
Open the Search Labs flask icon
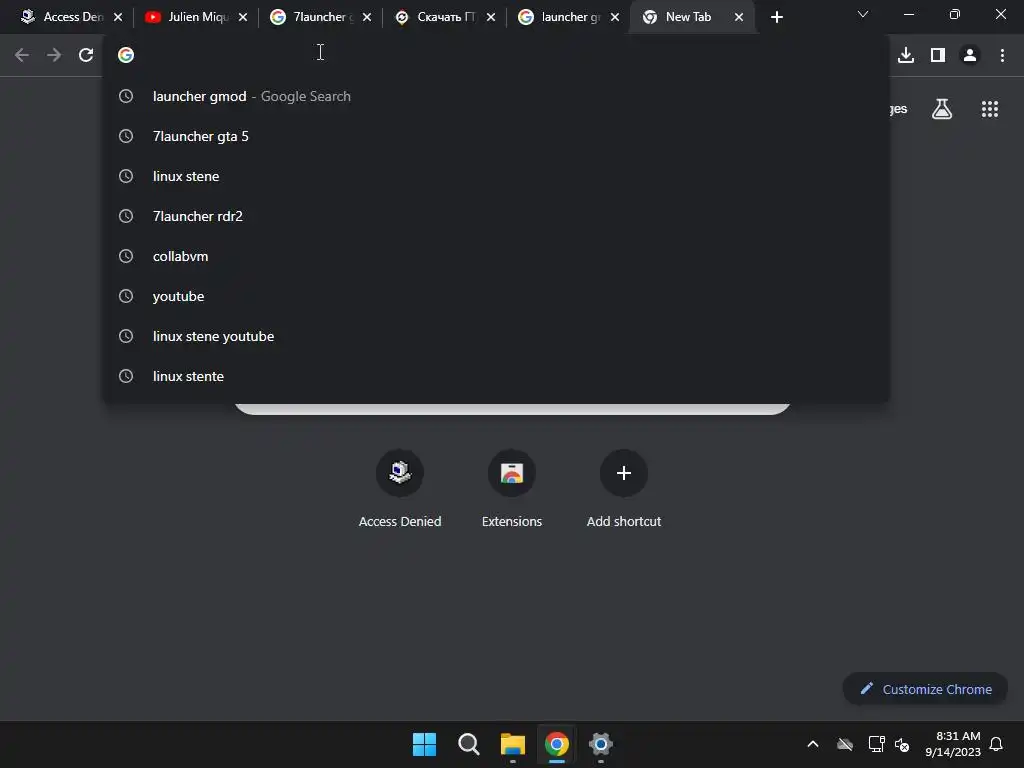942,109
